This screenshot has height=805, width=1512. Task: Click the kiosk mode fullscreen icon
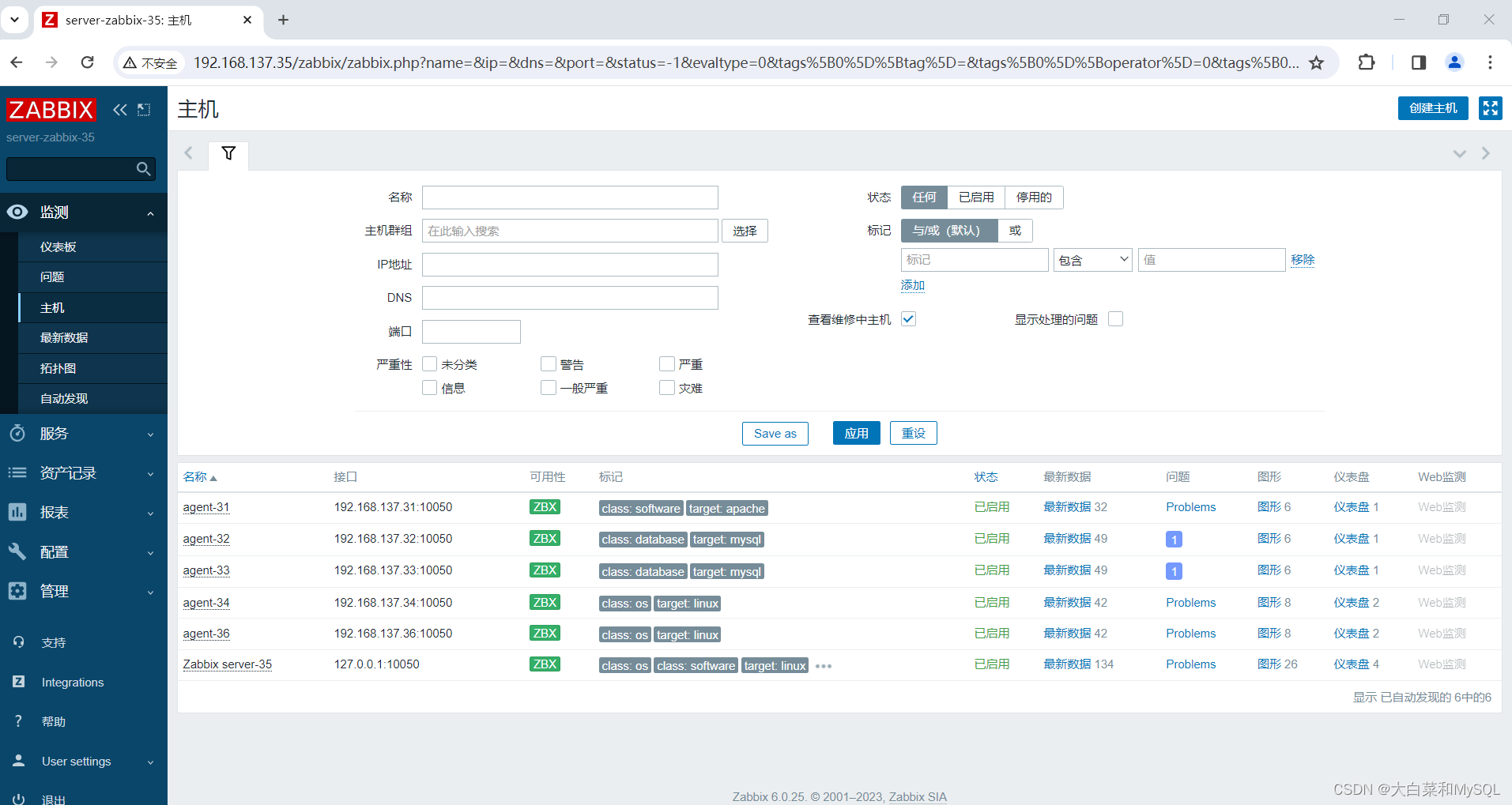click(x=1490, y=108)
